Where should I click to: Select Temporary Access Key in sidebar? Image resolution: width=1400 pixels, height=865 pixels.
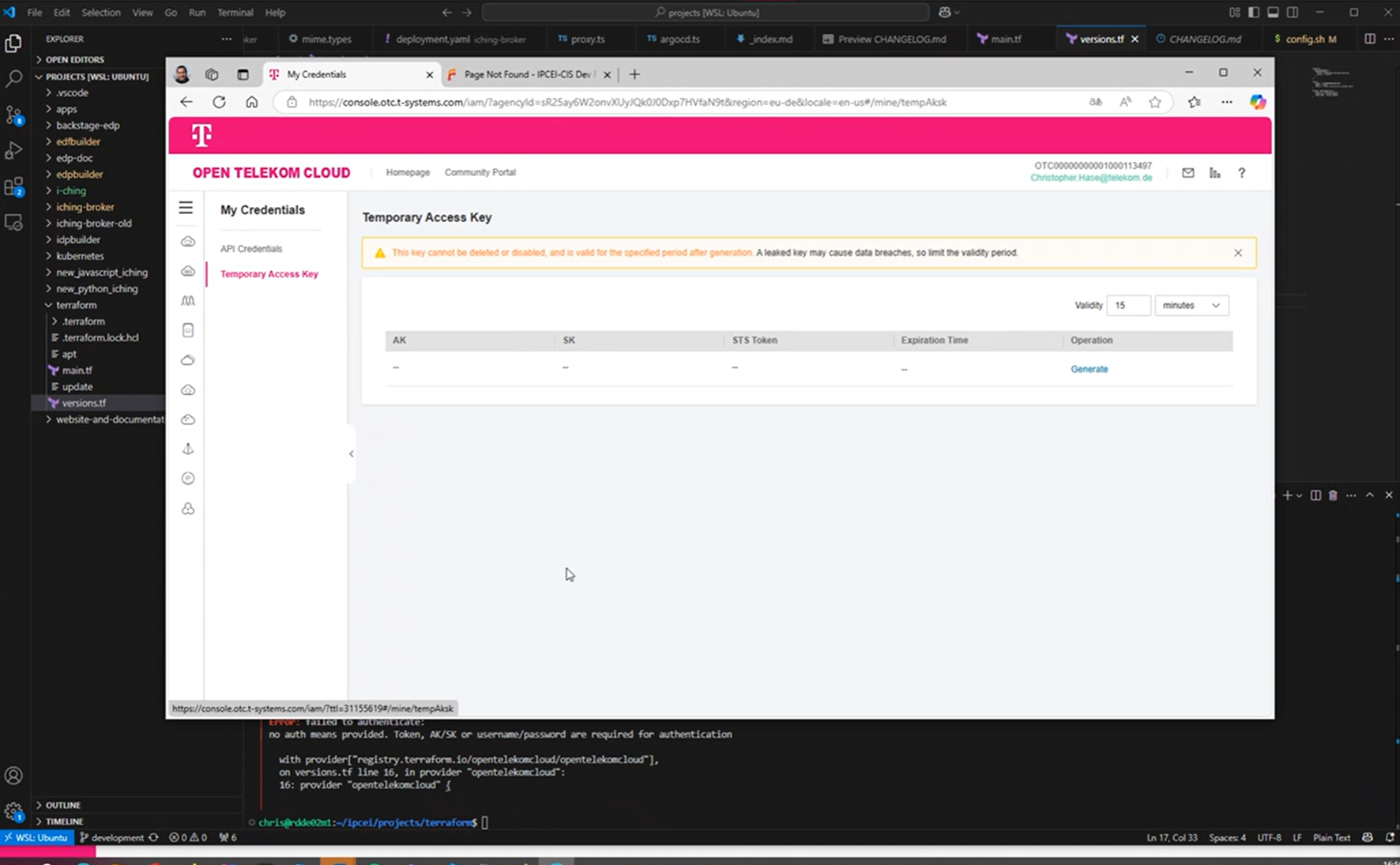click(269, 274)
